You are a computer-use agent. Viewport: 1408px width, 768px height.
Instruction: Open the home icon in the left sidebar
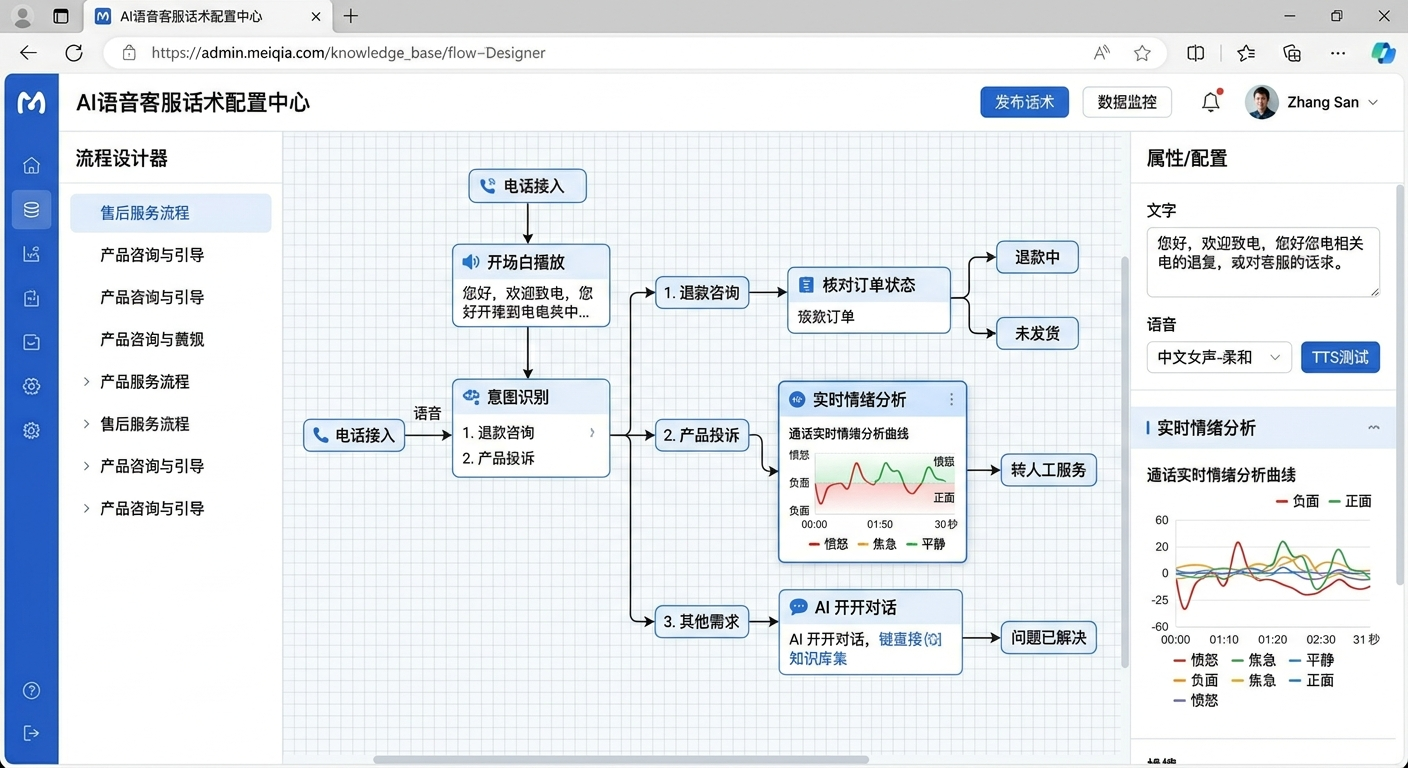[x=31, y=166]
